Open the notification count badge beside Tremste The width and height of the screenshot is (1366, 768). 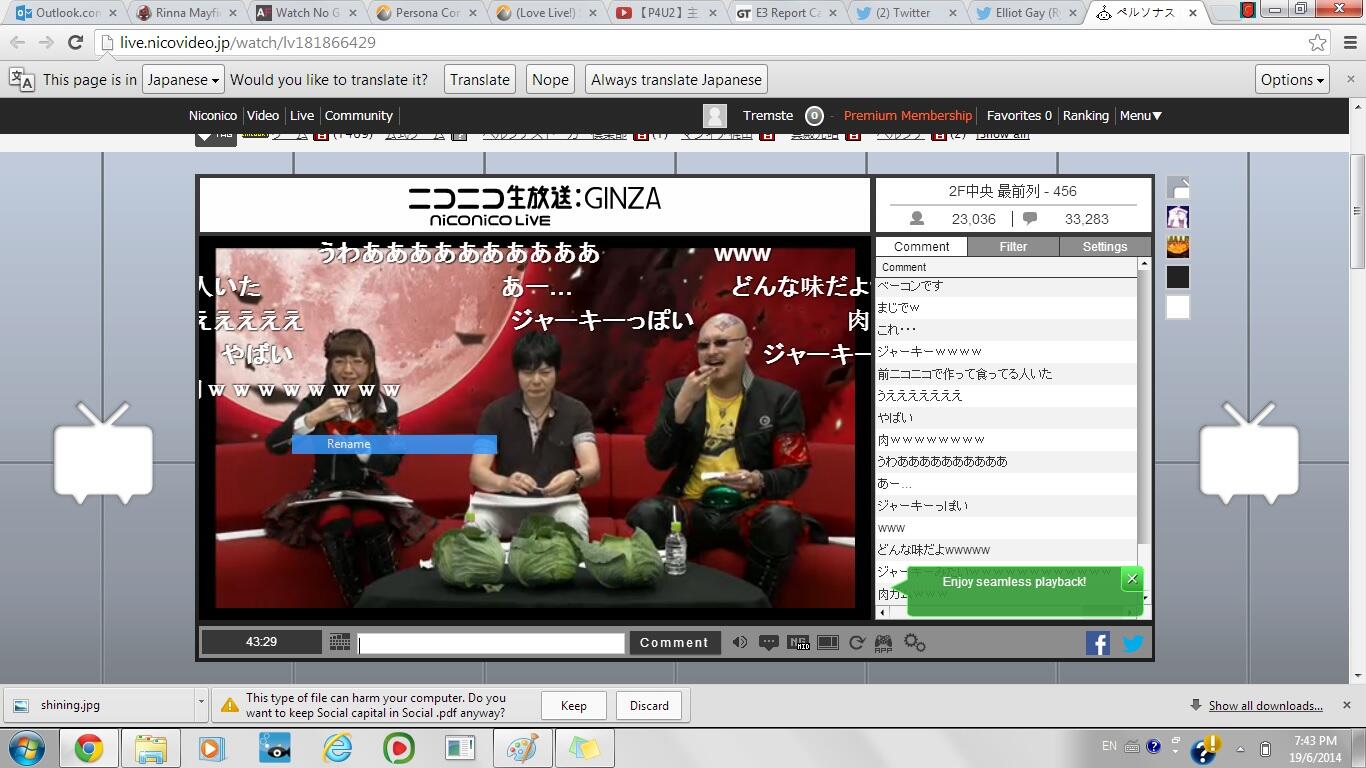tap(814, 115)
